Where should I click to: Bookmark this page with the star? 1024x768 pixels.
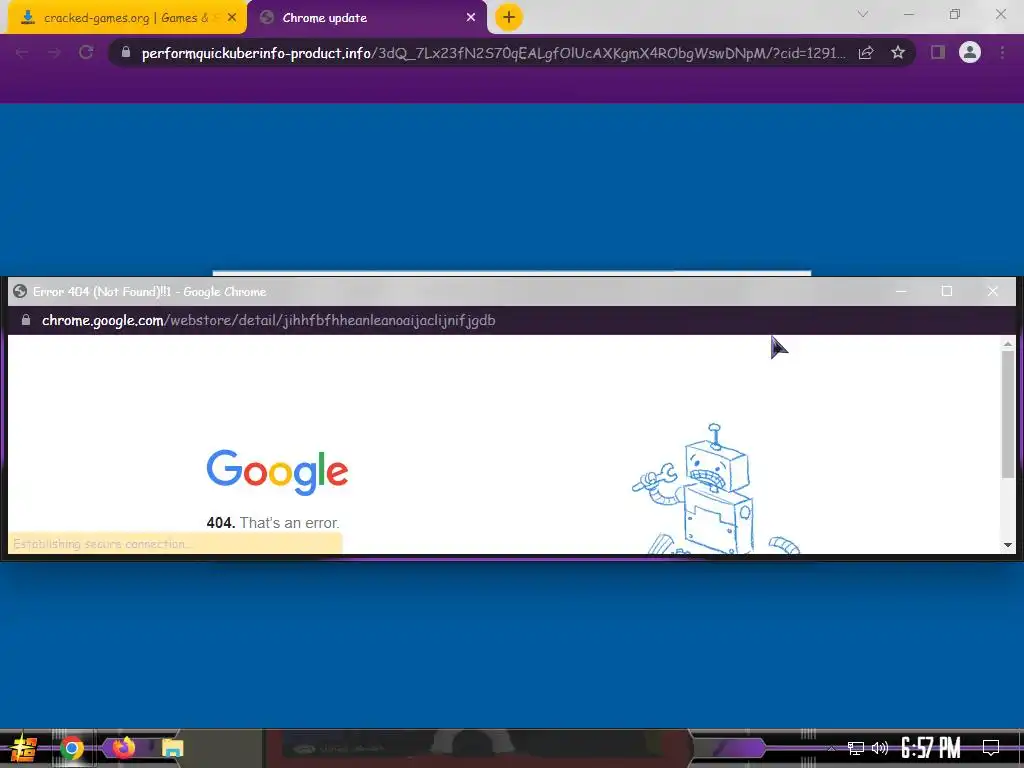[x=898, y=53]
